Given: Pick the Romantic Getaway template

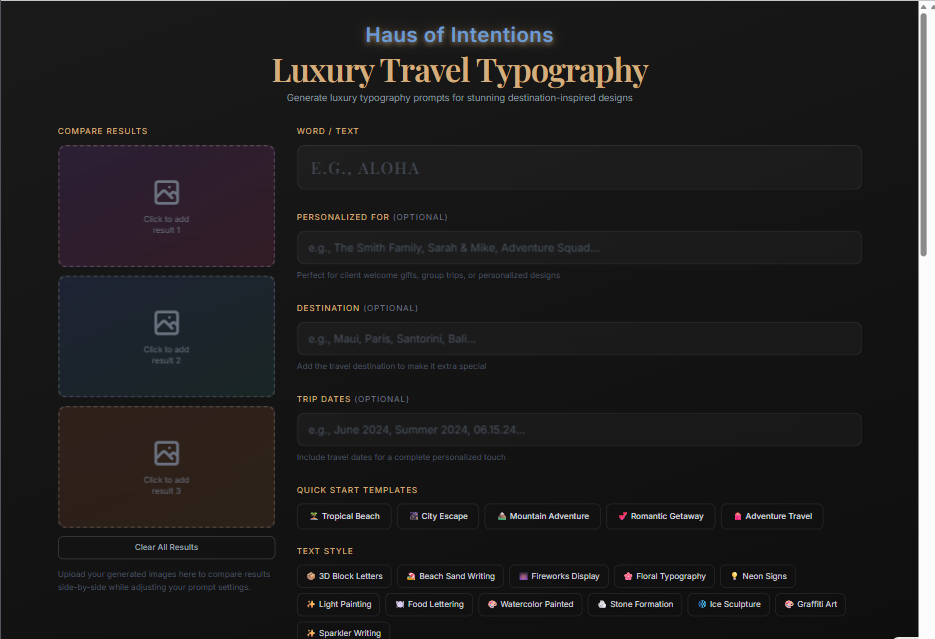Looking at the screenshot, I should point(661,516).
